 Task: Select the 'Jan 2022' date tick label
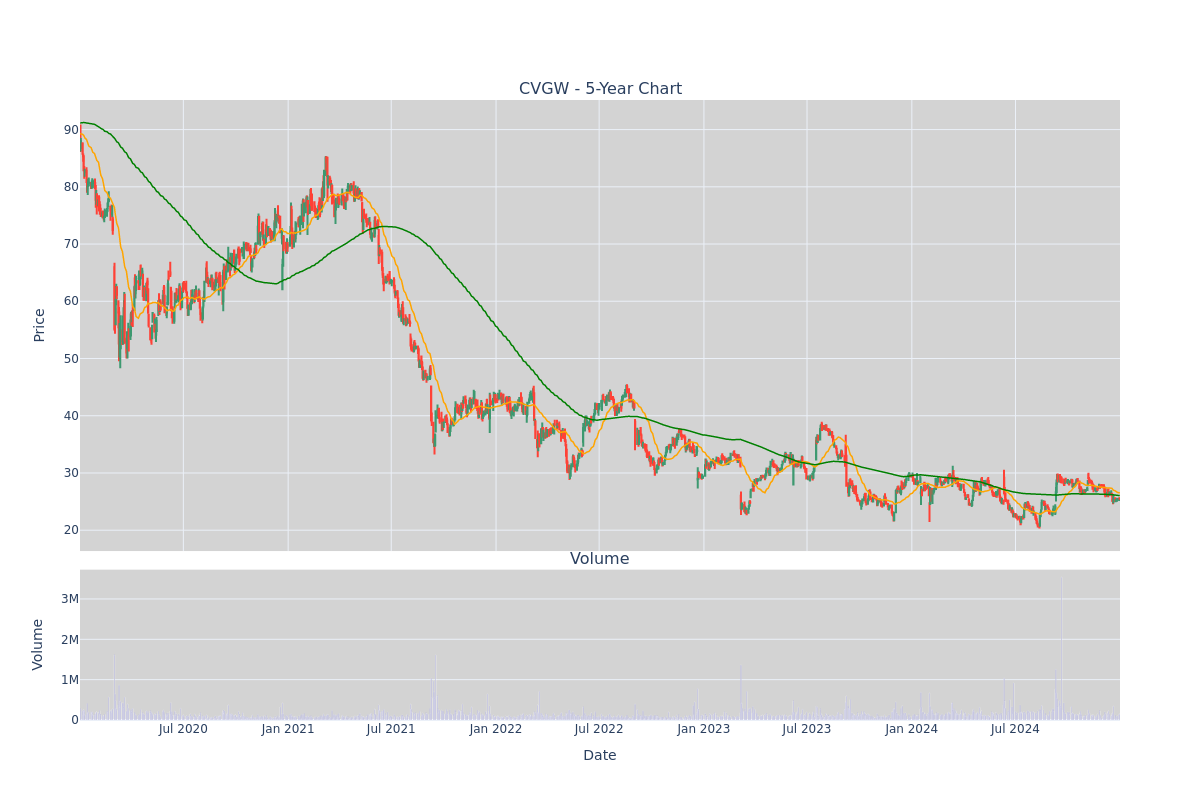coord(496,729)
